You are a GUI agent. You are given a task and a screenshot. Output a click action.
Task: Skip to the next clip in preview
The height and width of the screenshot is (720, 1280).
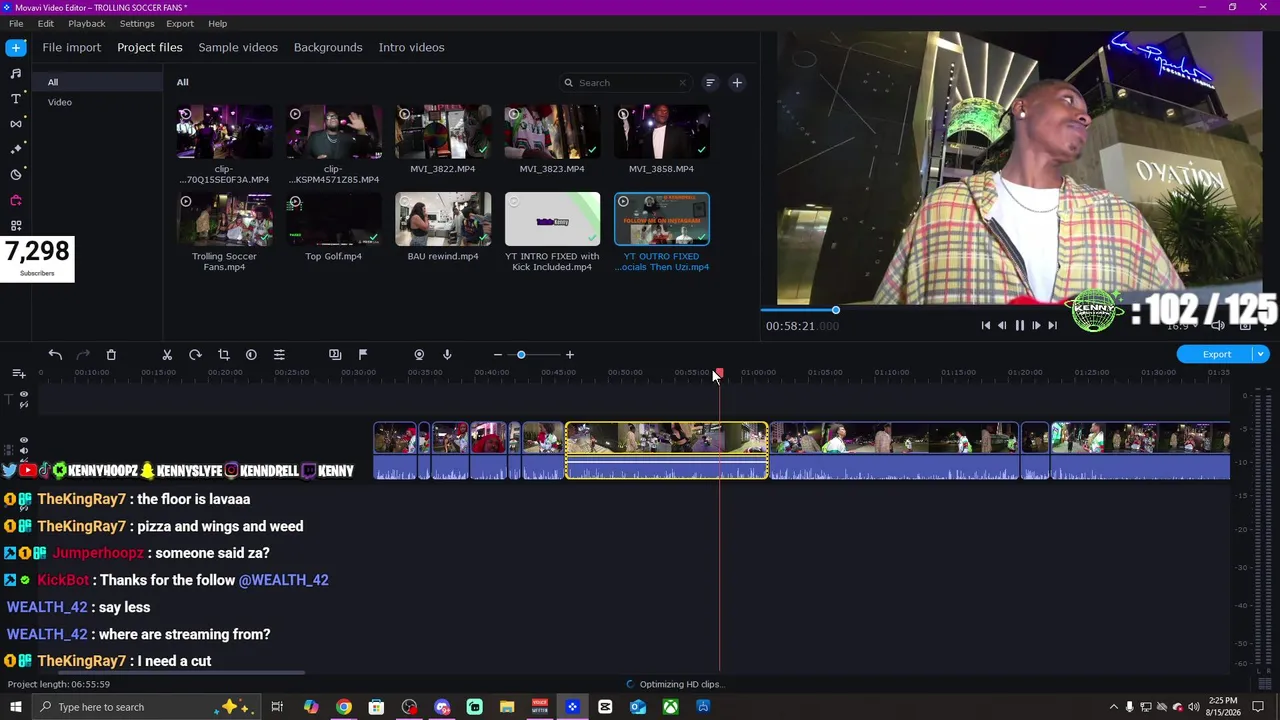(x=1052, y=325)
